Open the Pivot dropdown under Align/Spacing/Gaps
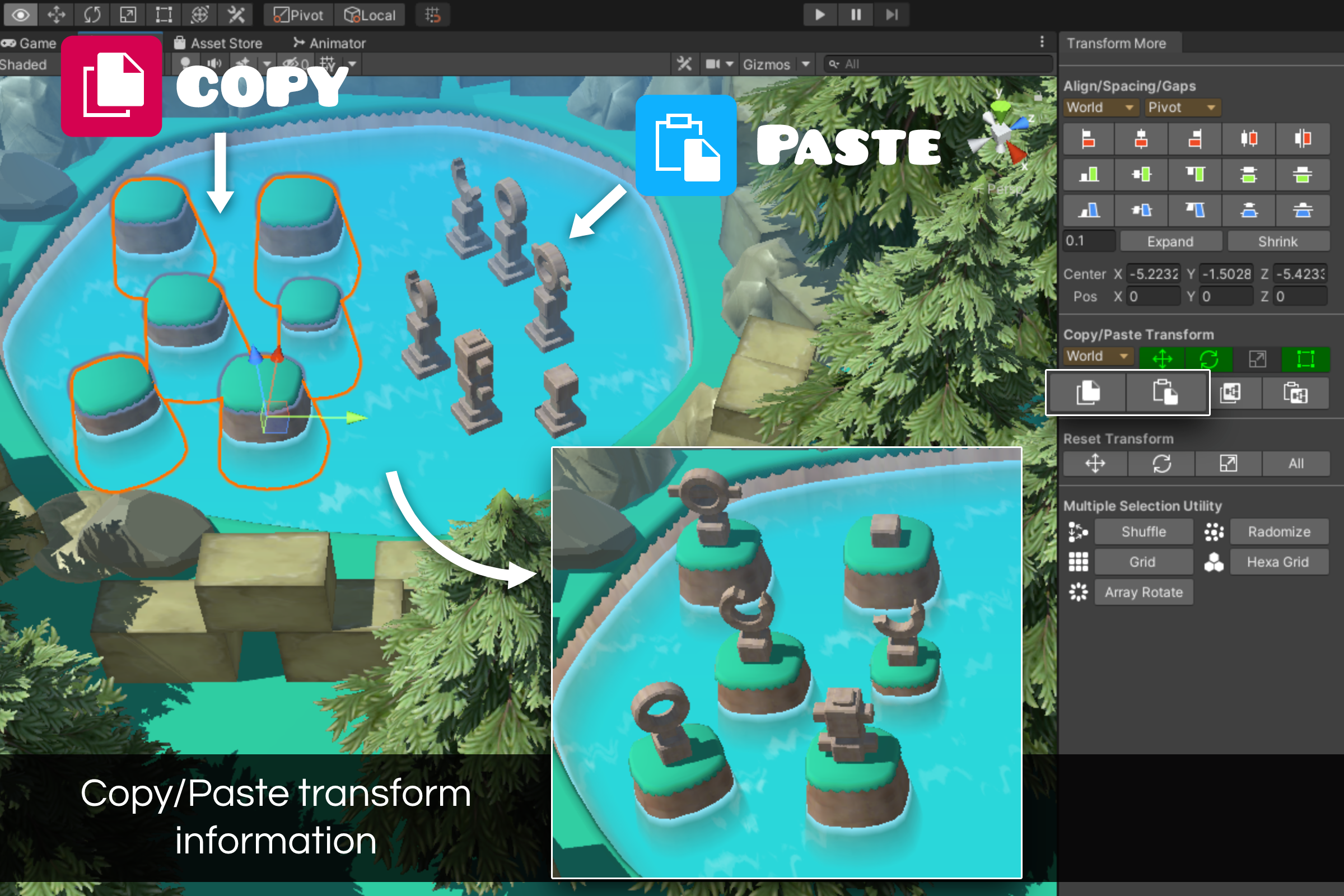1344x896 pixels. click(1182, 108)
